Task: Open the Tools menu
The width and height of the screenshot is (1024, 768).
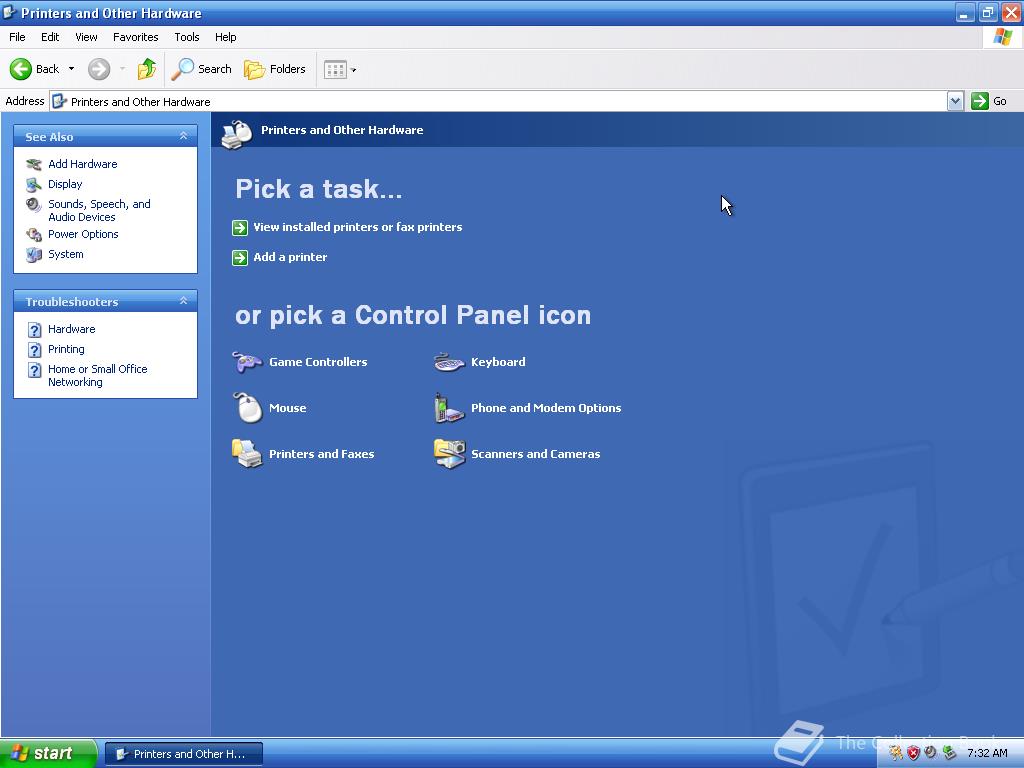Action: pyautogui.click(x=187, y=37)
